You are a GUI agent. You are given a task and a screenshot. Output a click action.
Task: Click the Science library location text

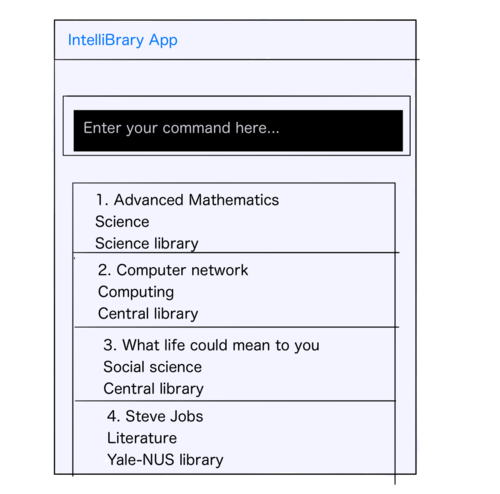147,244
